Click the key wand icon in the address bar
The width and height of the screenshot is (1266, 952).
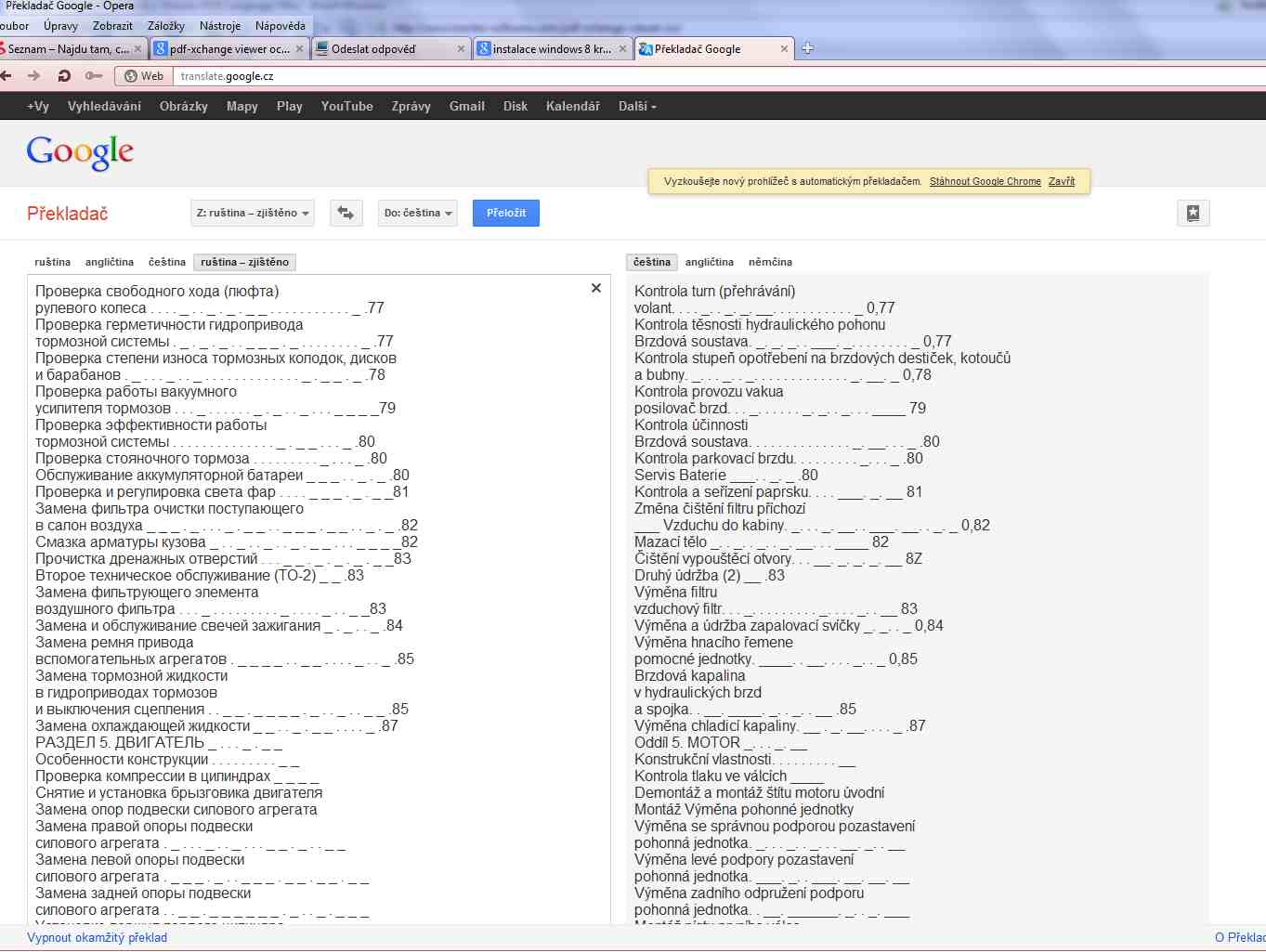[x=94, y=76]
